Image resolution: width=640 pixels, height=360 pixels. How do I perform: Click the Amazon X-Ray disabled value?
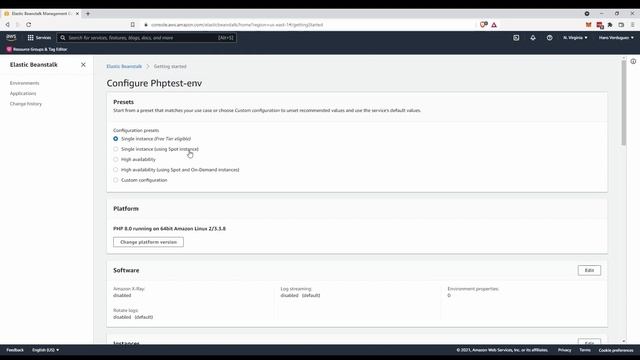(122, 295)
